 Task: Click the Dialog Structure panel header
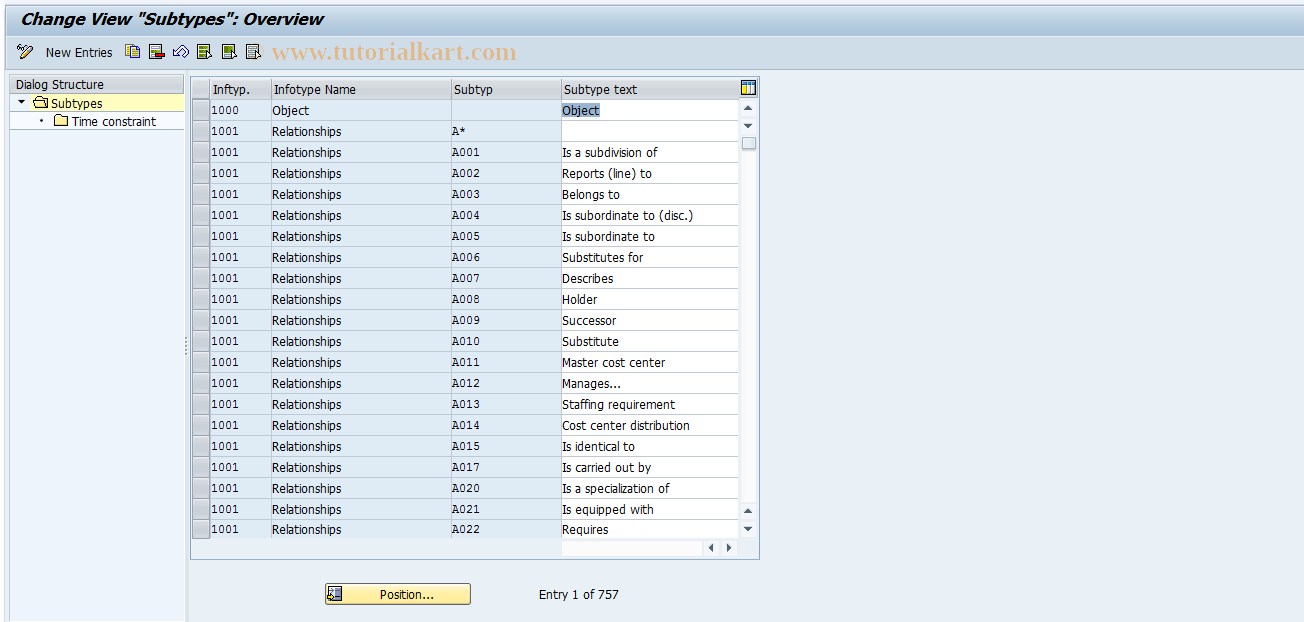(x=97, y=84)
